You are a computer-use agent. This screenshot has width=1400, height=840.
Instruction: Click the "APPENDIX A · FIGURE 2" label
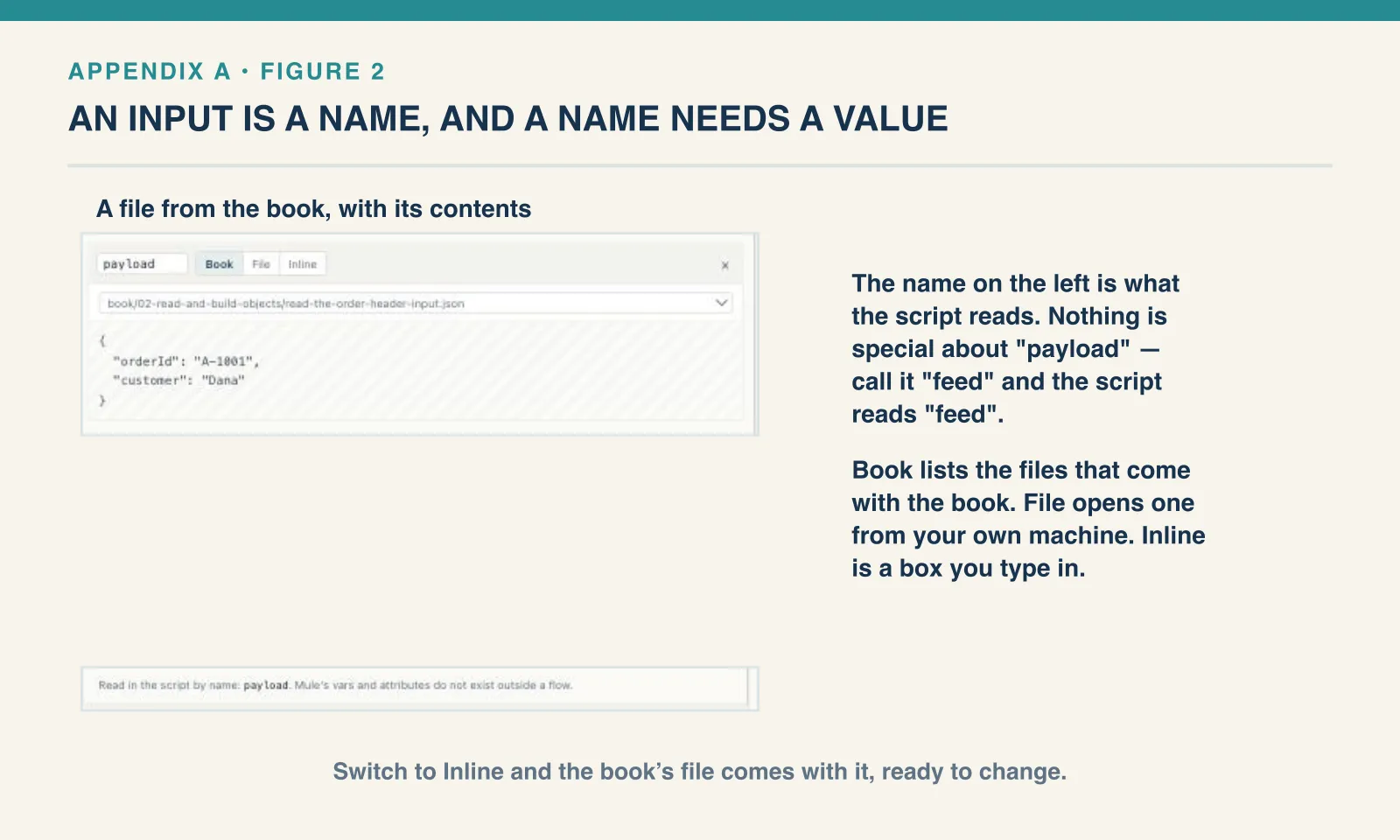tap(227, 71)
